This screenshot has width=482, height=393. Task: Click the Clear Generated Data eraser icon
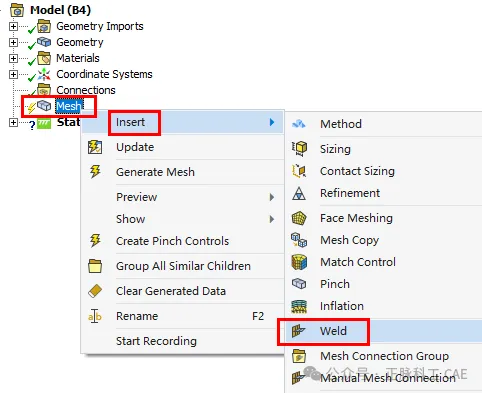coord(95,291)
